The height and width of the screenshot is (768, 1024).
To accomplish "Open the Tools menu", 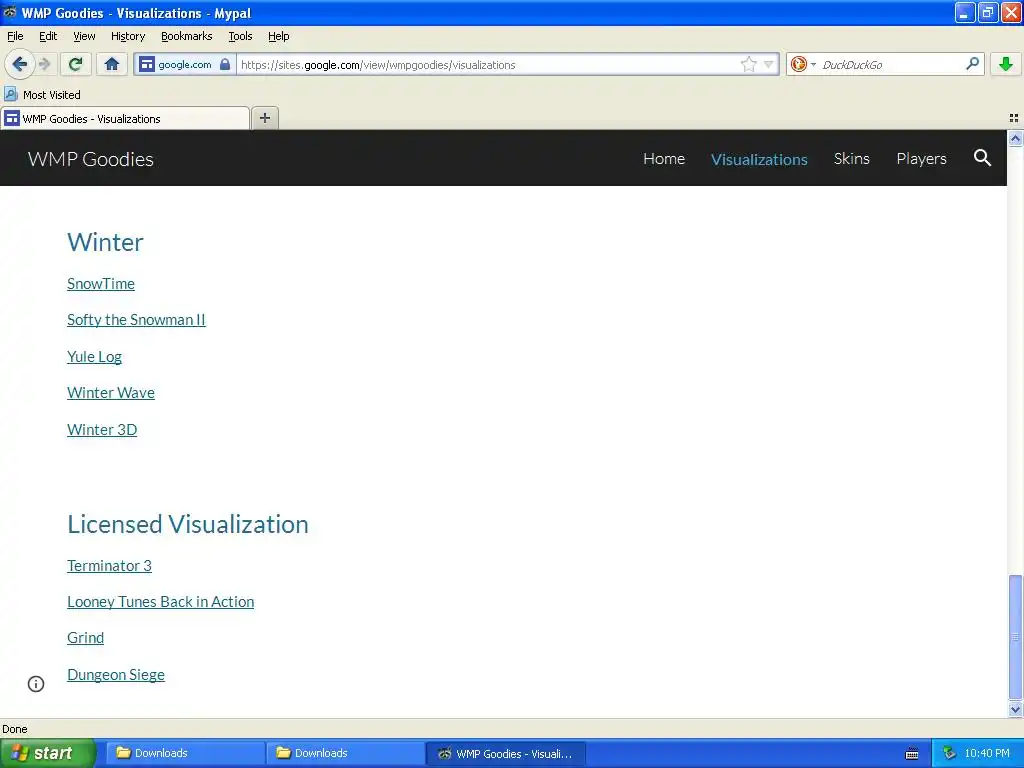I will (x=240, y=36).
